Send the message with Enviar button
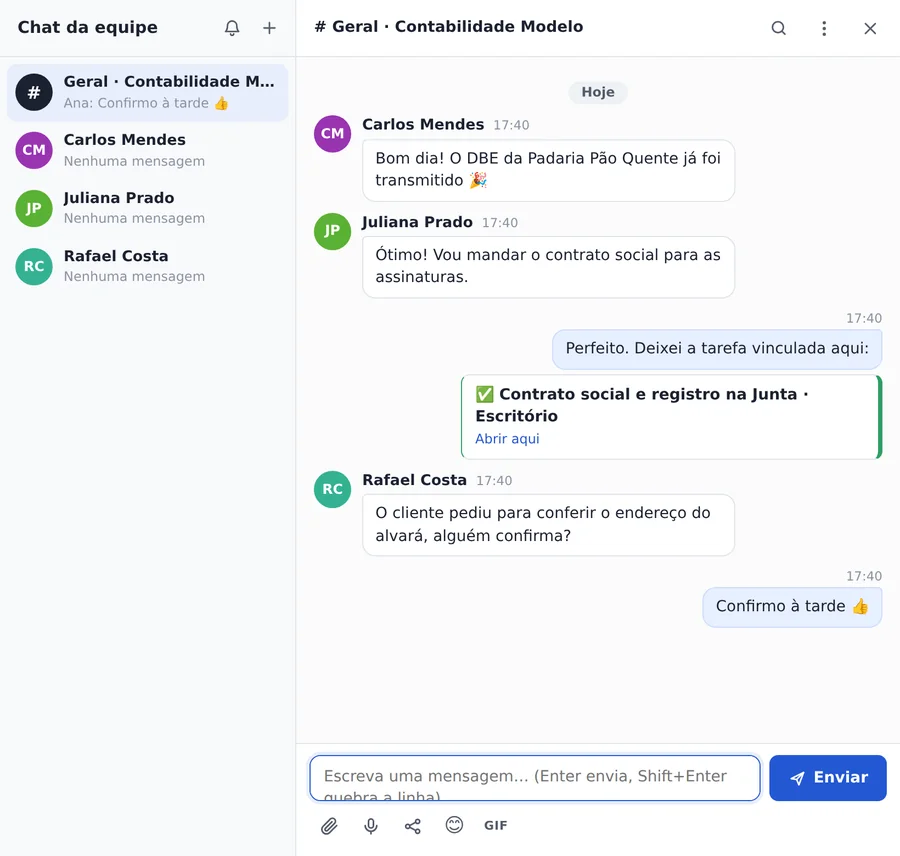This screenshot has height=856, width=900. (x=828, y=777)
